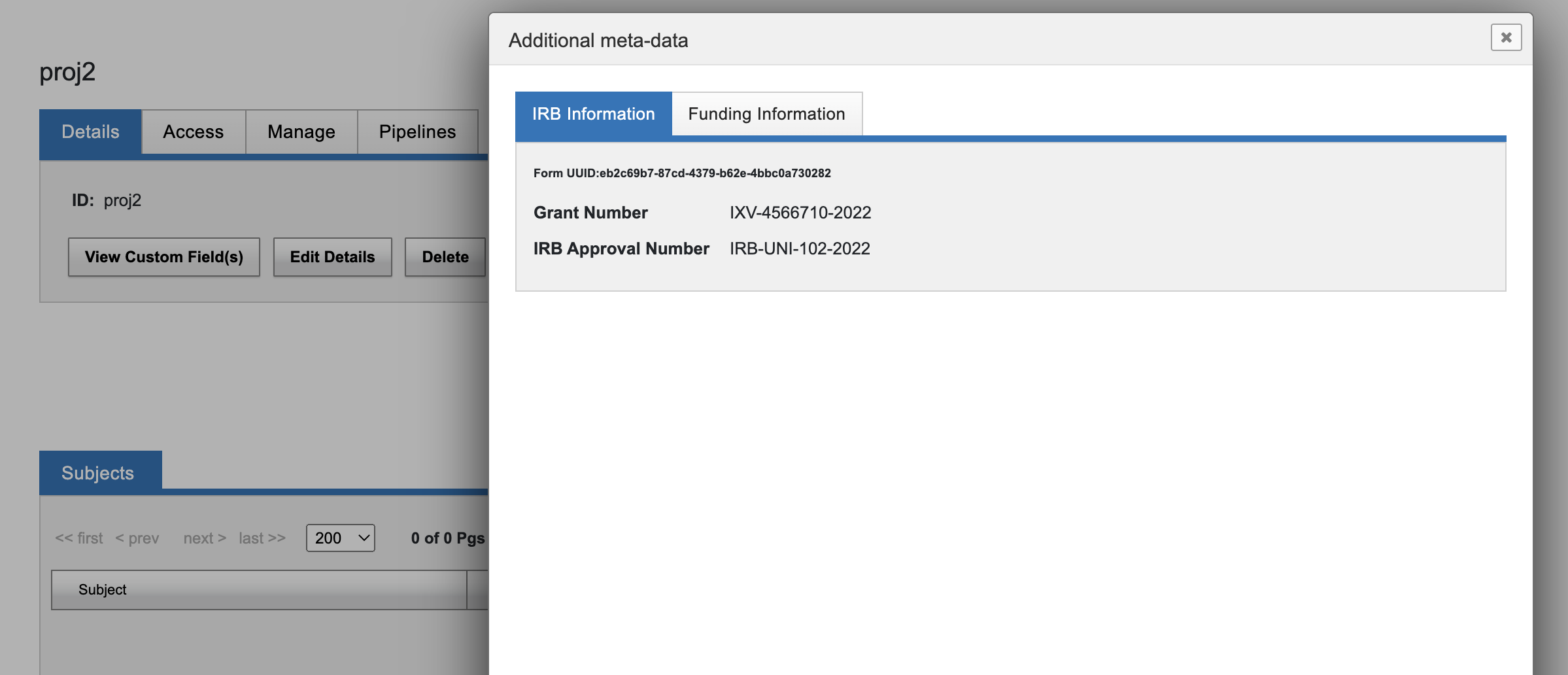
Task: Select the Subjects tab
Action: [x=98, y=473]
